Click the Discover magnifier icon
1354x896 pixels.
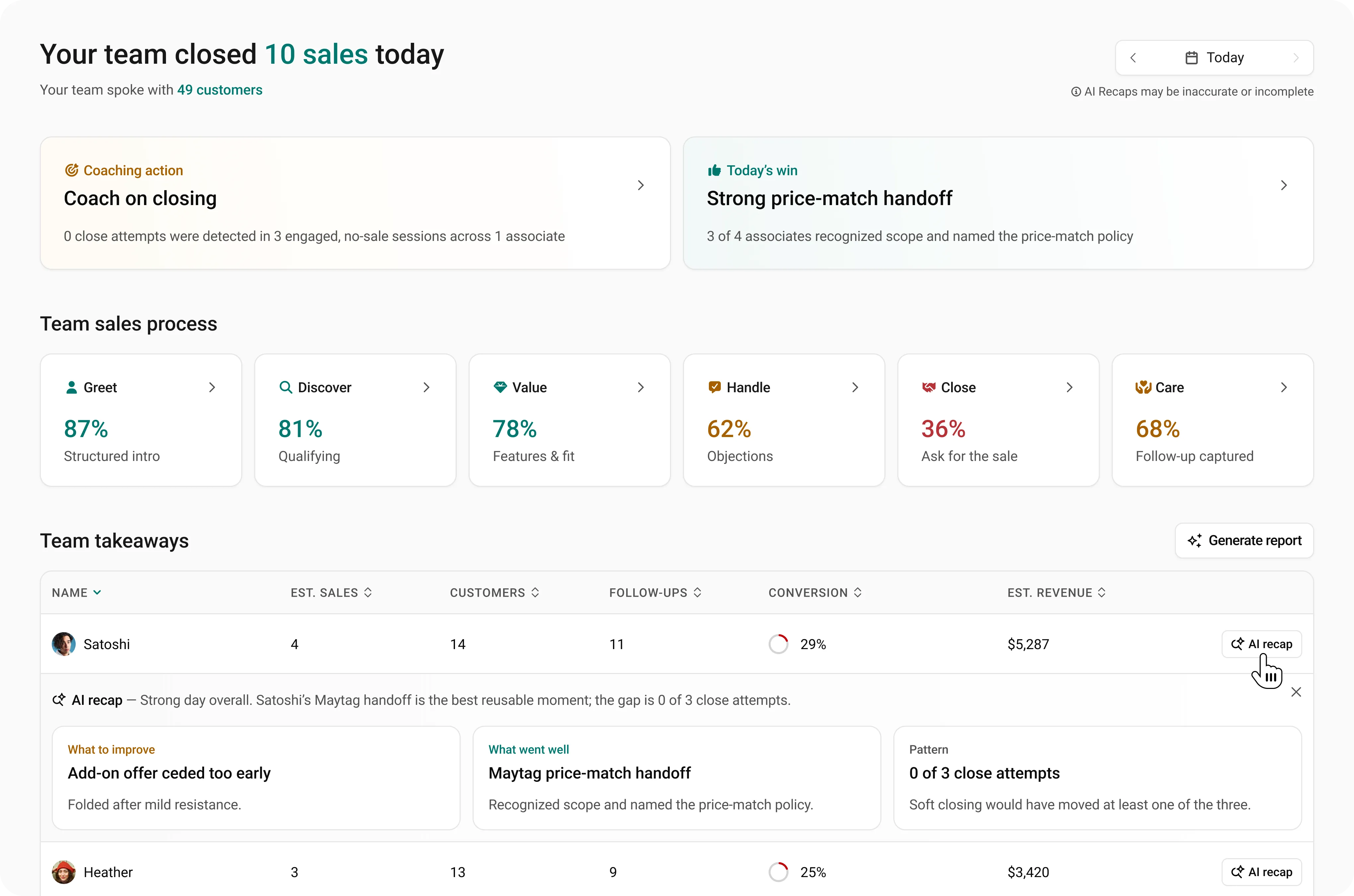(x=286, y=387)
